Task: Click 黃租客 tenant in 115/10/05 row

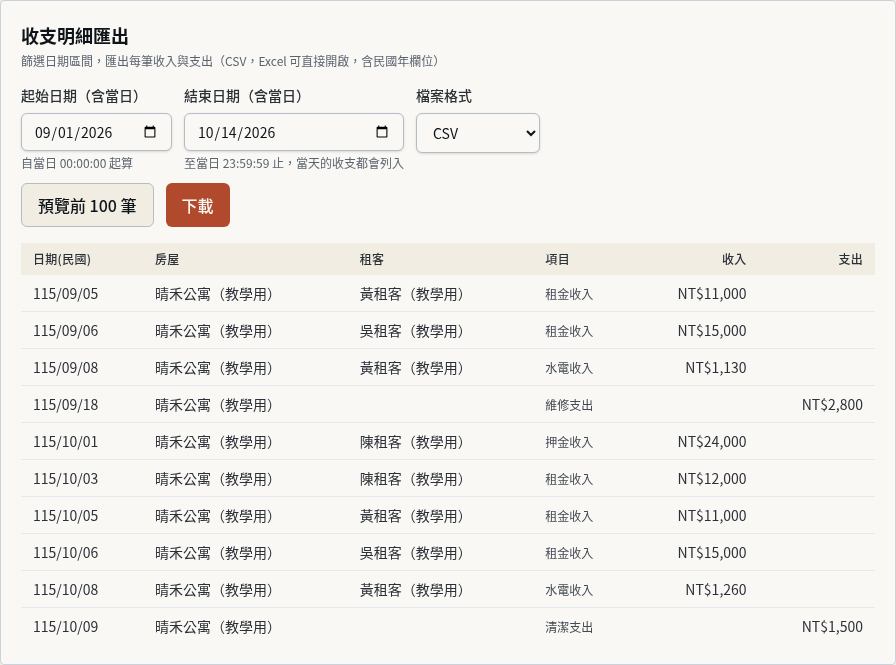Action: pos(411,516)
